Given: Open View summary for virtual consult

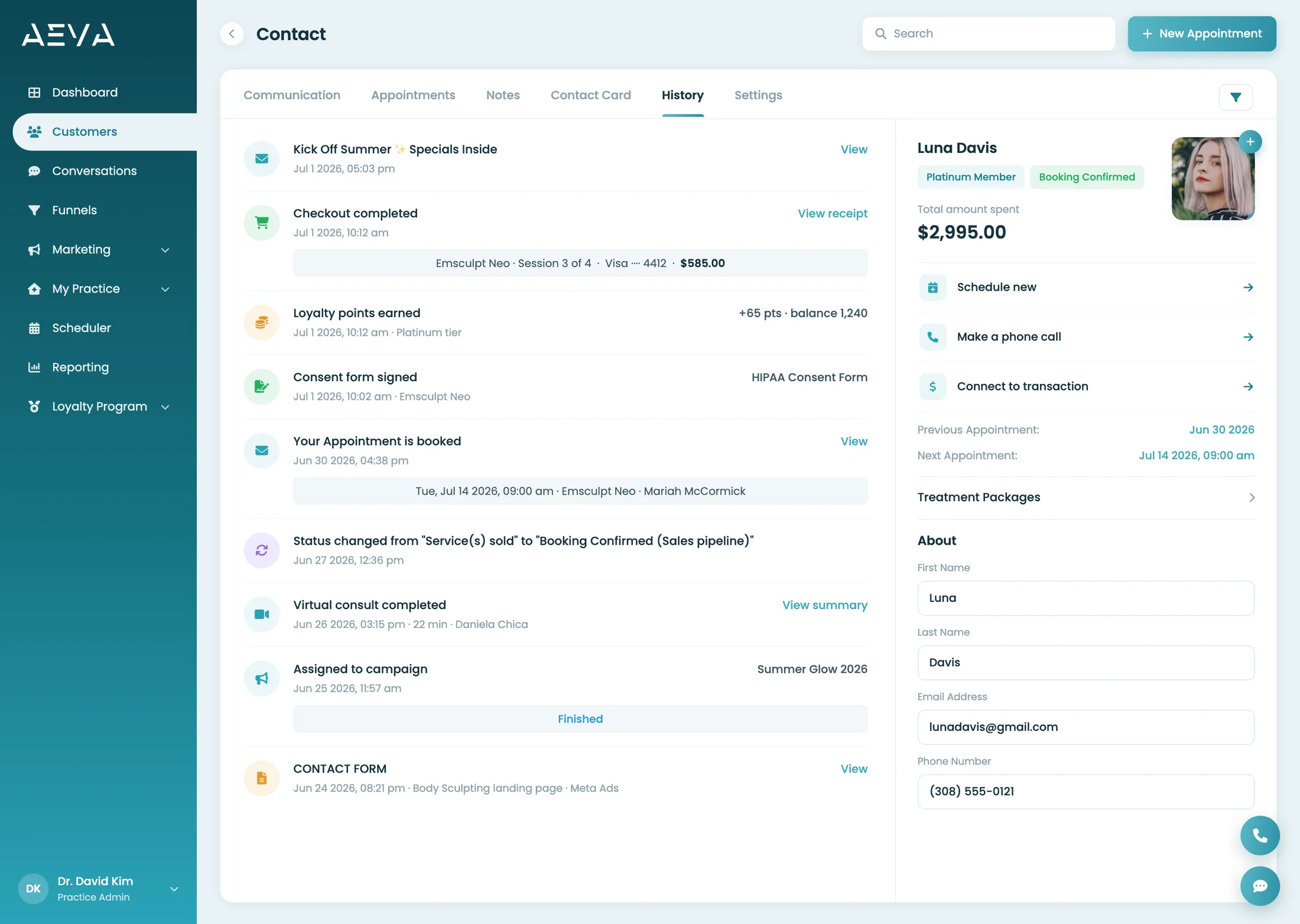Looking at the screenshot, I should tap(825, 605).
